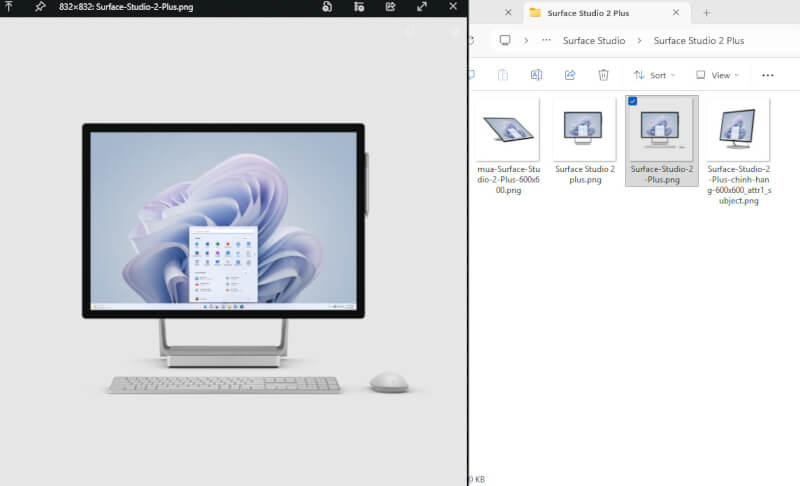Navigate to Surface Studio breadcrumb folder
Screen dimensions: 800x486
(x=594, y=41)
